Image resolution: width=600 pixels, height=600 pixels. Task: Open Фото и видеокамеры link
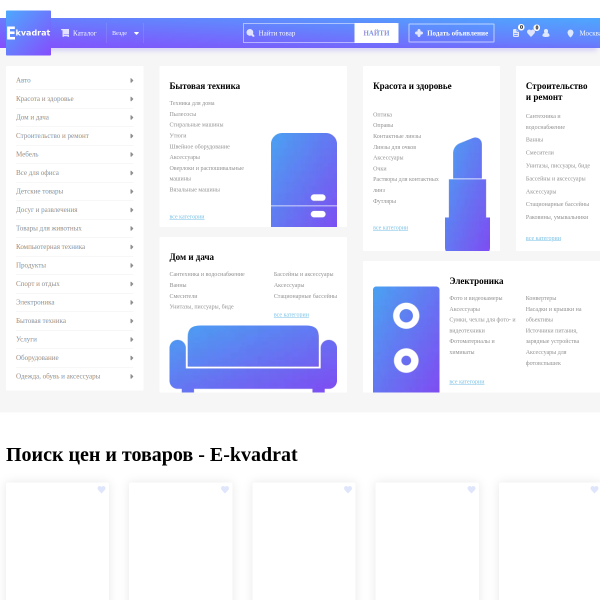click(476, 298)
